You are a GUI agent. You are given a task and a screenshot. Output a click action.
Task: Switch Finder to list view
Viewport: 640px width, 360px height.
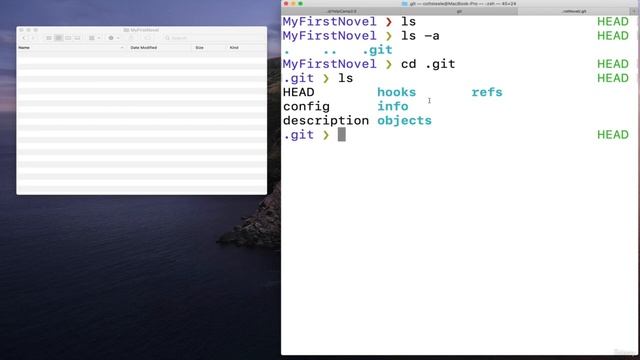58,38
